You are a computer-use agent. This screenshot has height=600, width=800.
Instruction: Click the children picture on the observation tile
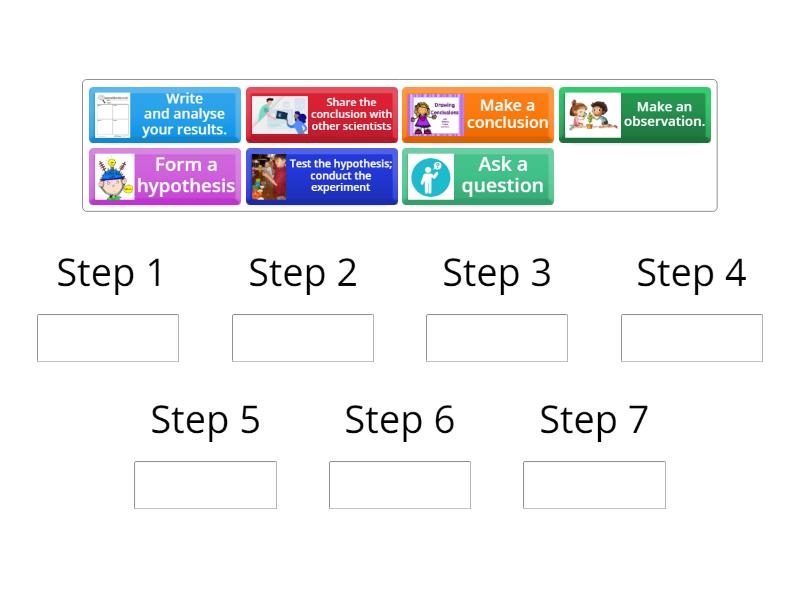pyautogui.click(x=593, y=115)
